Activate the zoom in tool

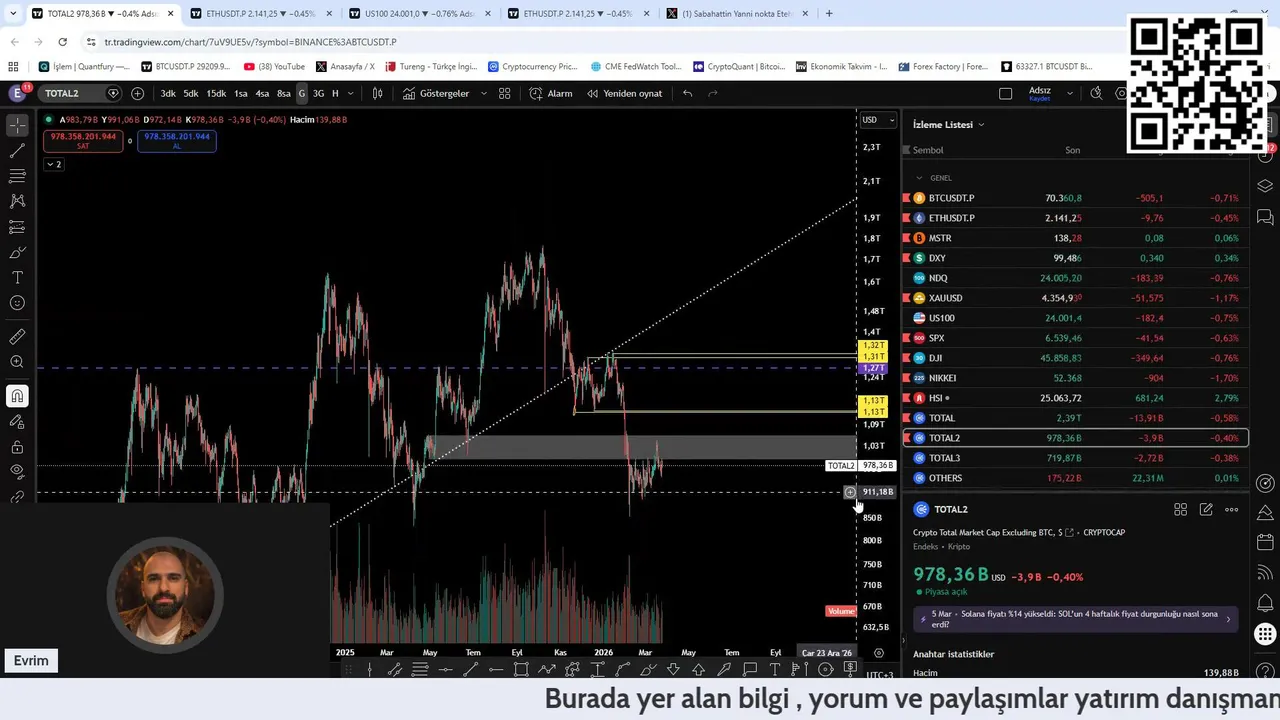(x=17, y=362)
